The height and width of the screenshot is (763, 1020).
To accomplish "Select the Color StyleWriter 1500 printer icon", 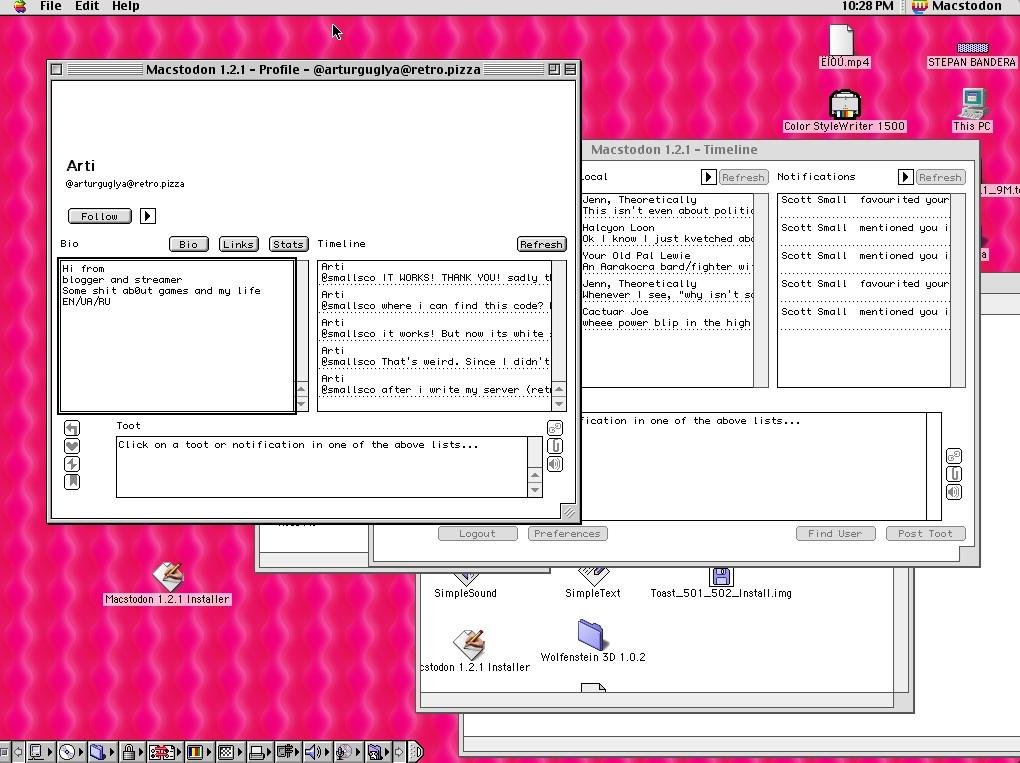I will pos(844,111).
